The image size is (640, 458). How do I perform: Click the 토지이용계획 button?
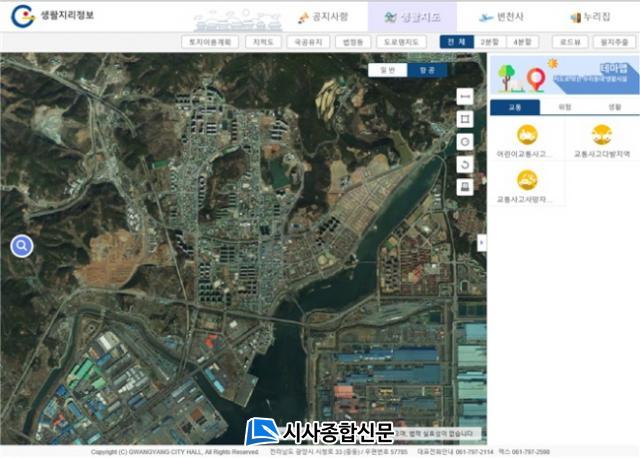click(x=212, y=43)
